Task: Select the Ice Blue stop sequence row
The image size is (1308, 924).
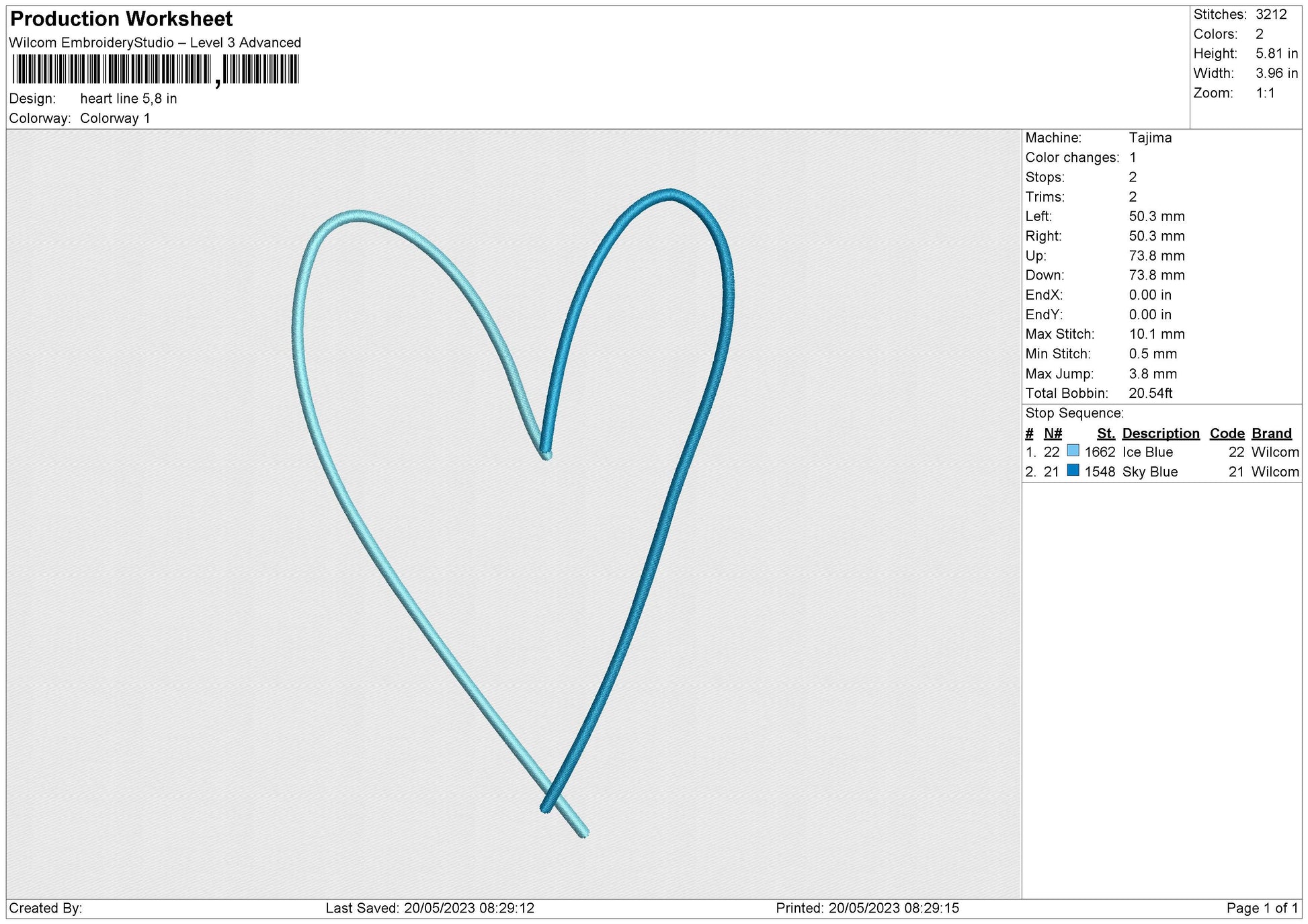Action: tap(1147, 452)
